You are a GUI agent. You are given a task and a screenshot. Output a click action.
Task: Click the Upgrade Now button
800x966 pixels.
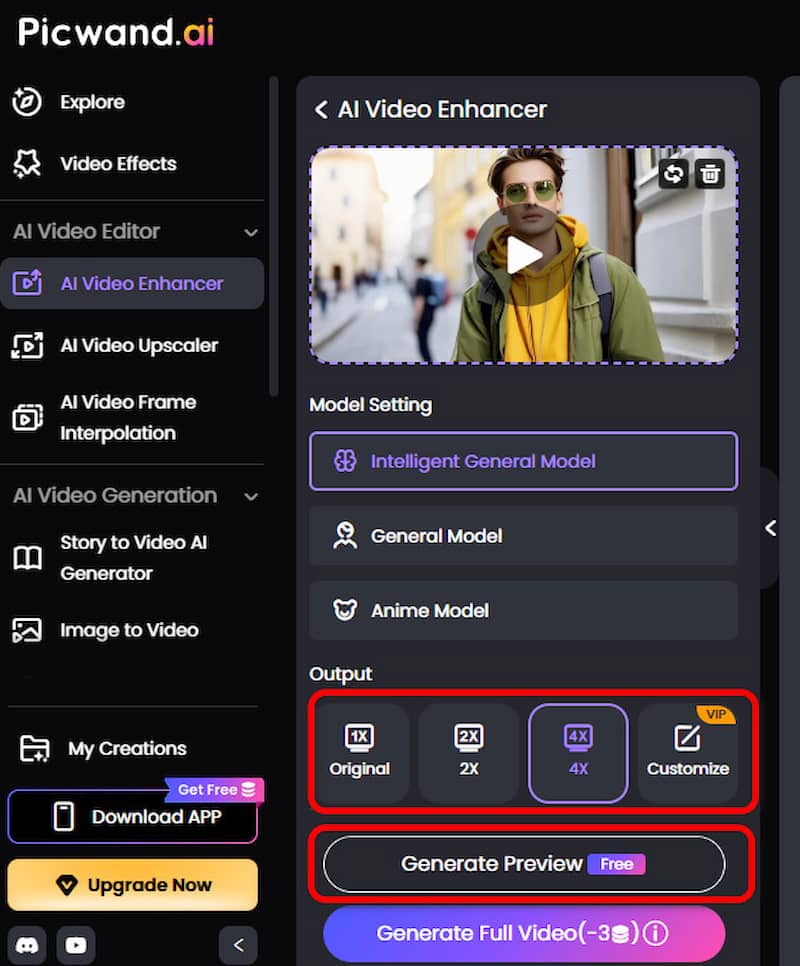click(x=132, y=885)
